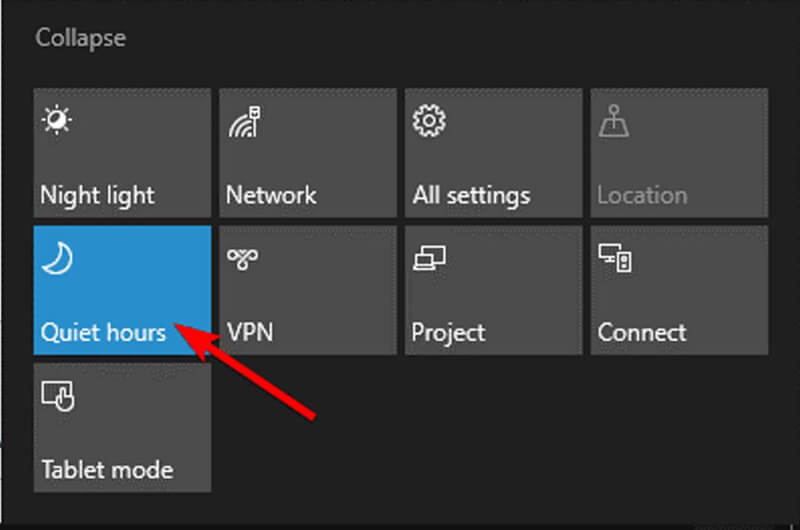Open All settings via gear icon
Screen dimensions: 800x530
429,121
